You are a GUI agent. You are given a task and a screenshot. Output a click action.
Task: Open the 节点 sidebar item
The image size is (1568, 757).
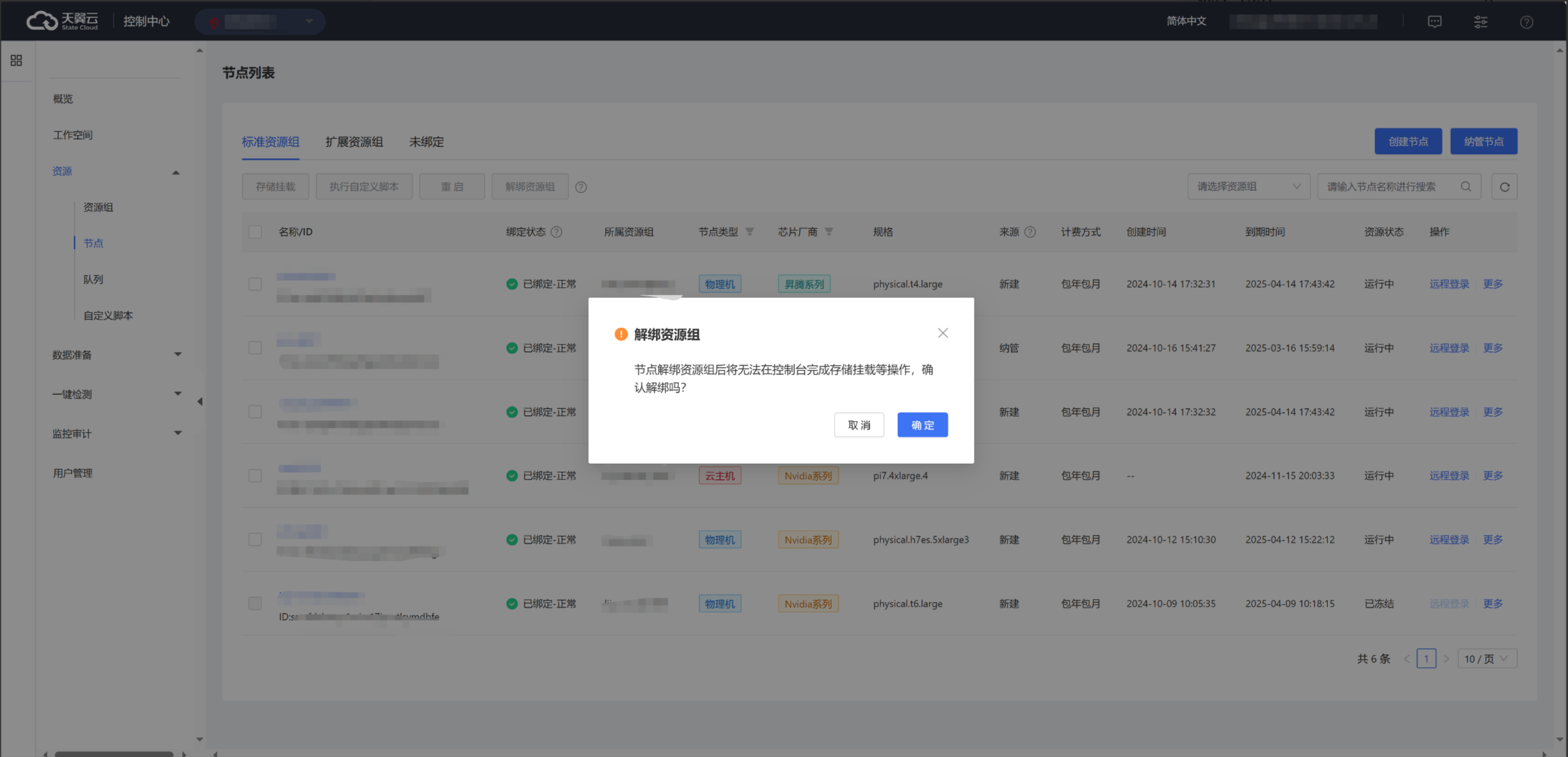93,244
